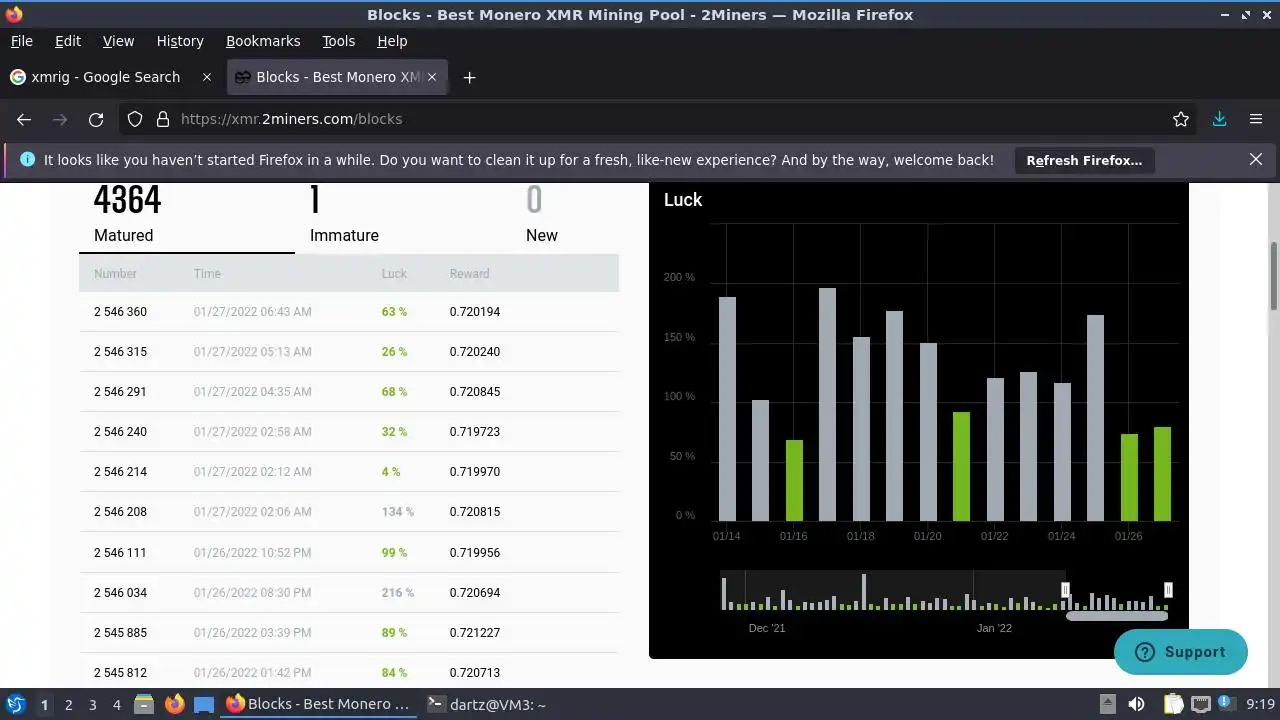Image resolution: width=1280 pixels, height=720 pixels.
Task: Click the gray 01/25 luck bar
Action: pos(1095,418)
